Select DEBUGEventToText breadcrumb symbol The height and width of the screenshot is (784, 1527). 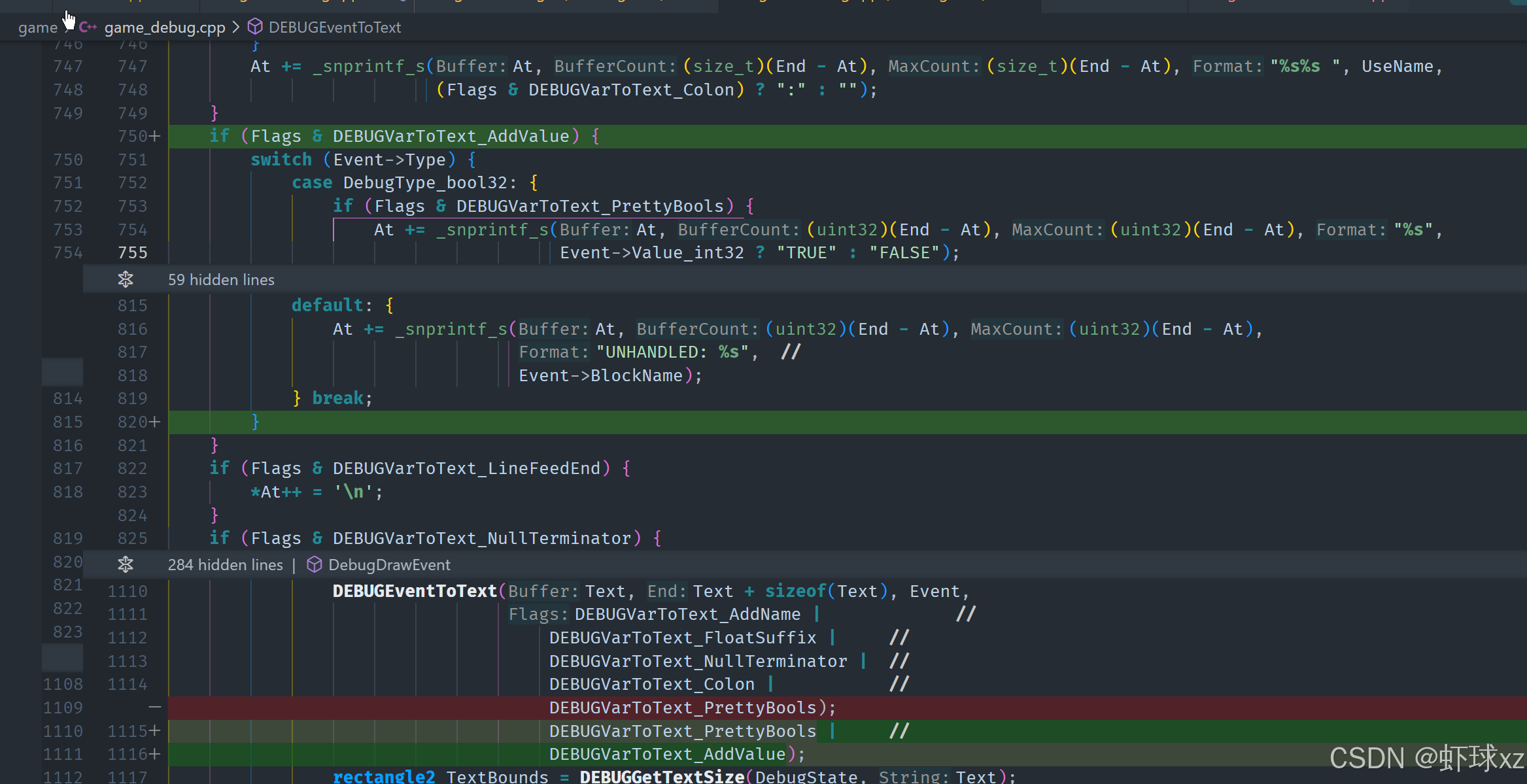click(334, 27)
